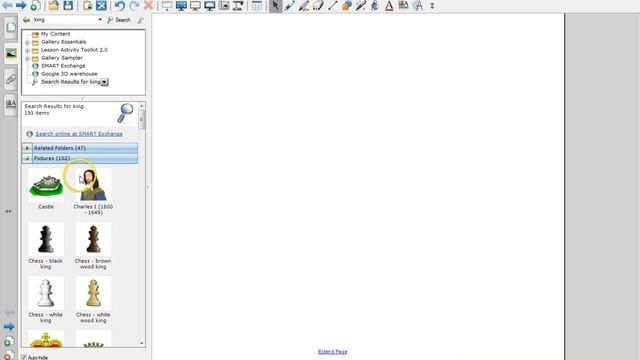Open a file with the folder icon
Viewport: 640px width, 360px height.
53,6
